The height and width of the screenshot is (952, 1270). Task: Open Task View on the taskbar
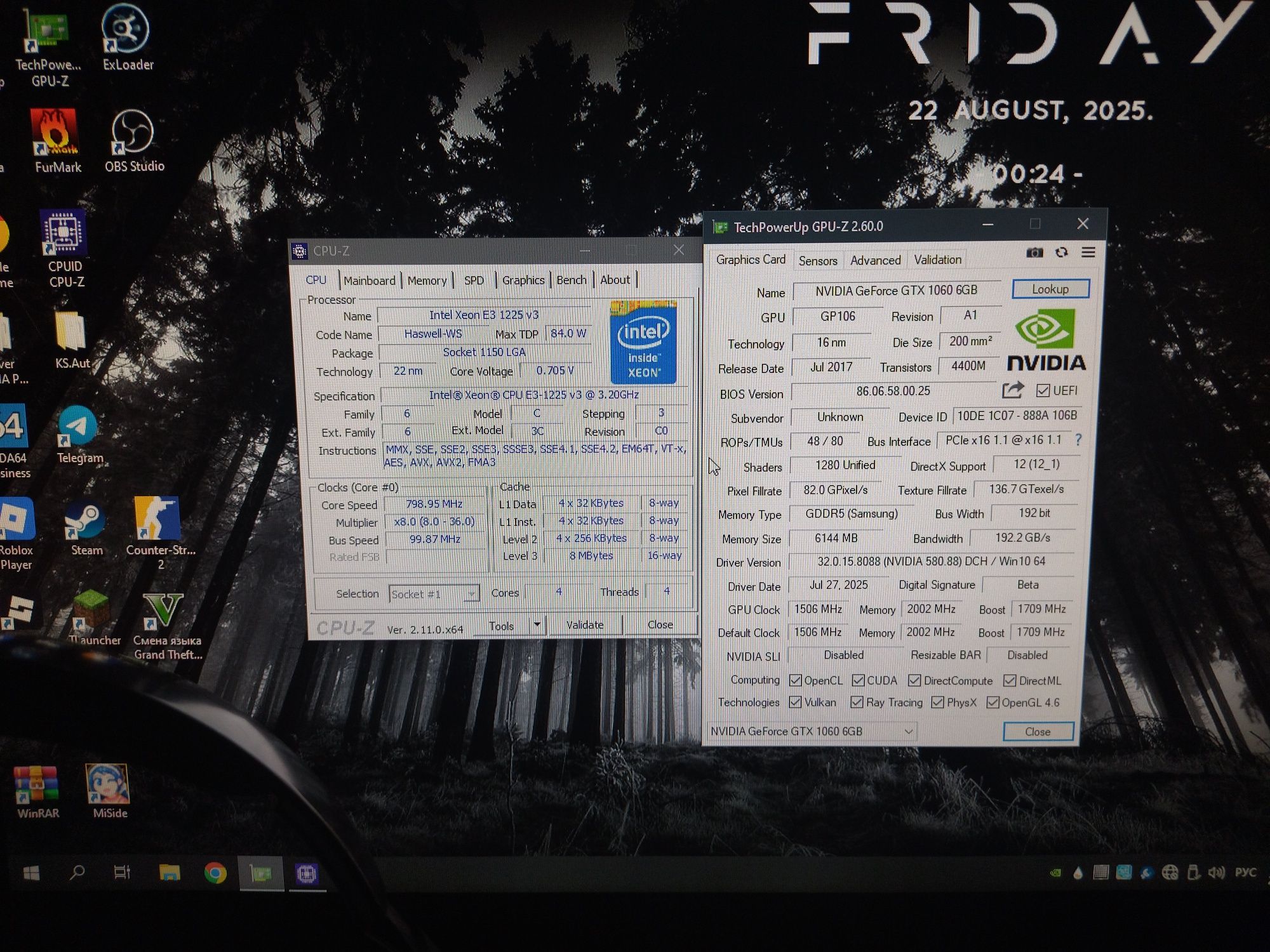[x=121, y=873]
